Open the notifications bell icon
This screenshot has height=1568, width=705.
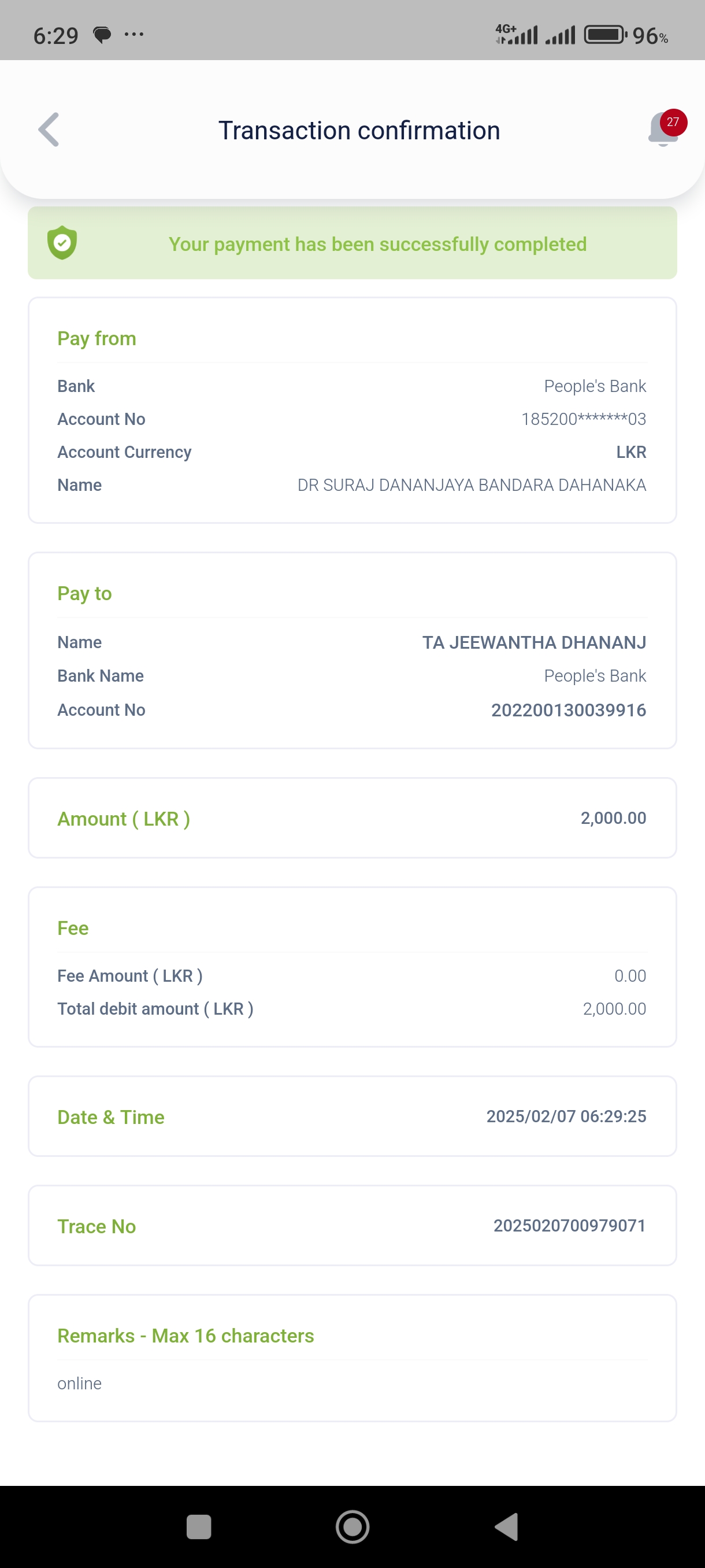click(661, 131)
